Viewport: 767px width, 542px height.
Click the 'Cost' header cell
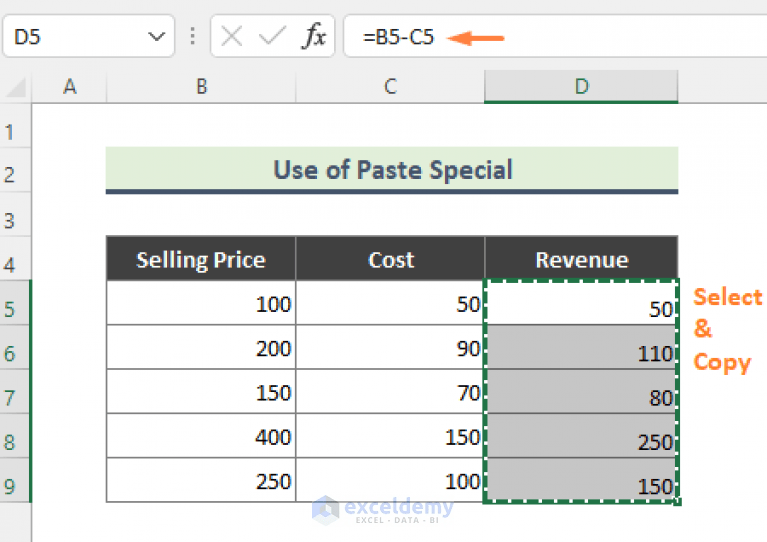coord(390,258)
